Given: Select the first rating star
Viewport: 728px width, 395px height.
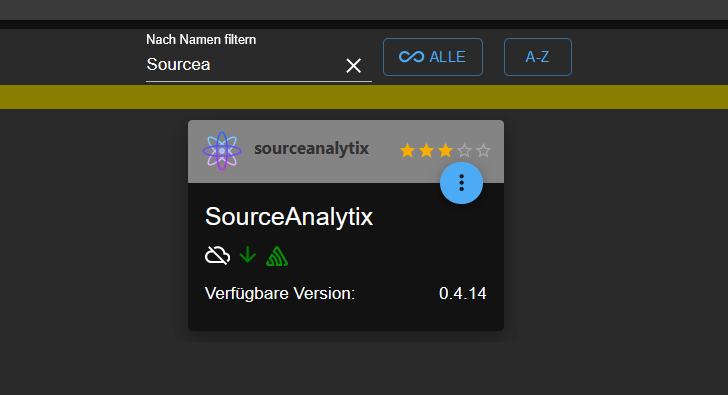Looking at the screenshot, I should (407, 150).
